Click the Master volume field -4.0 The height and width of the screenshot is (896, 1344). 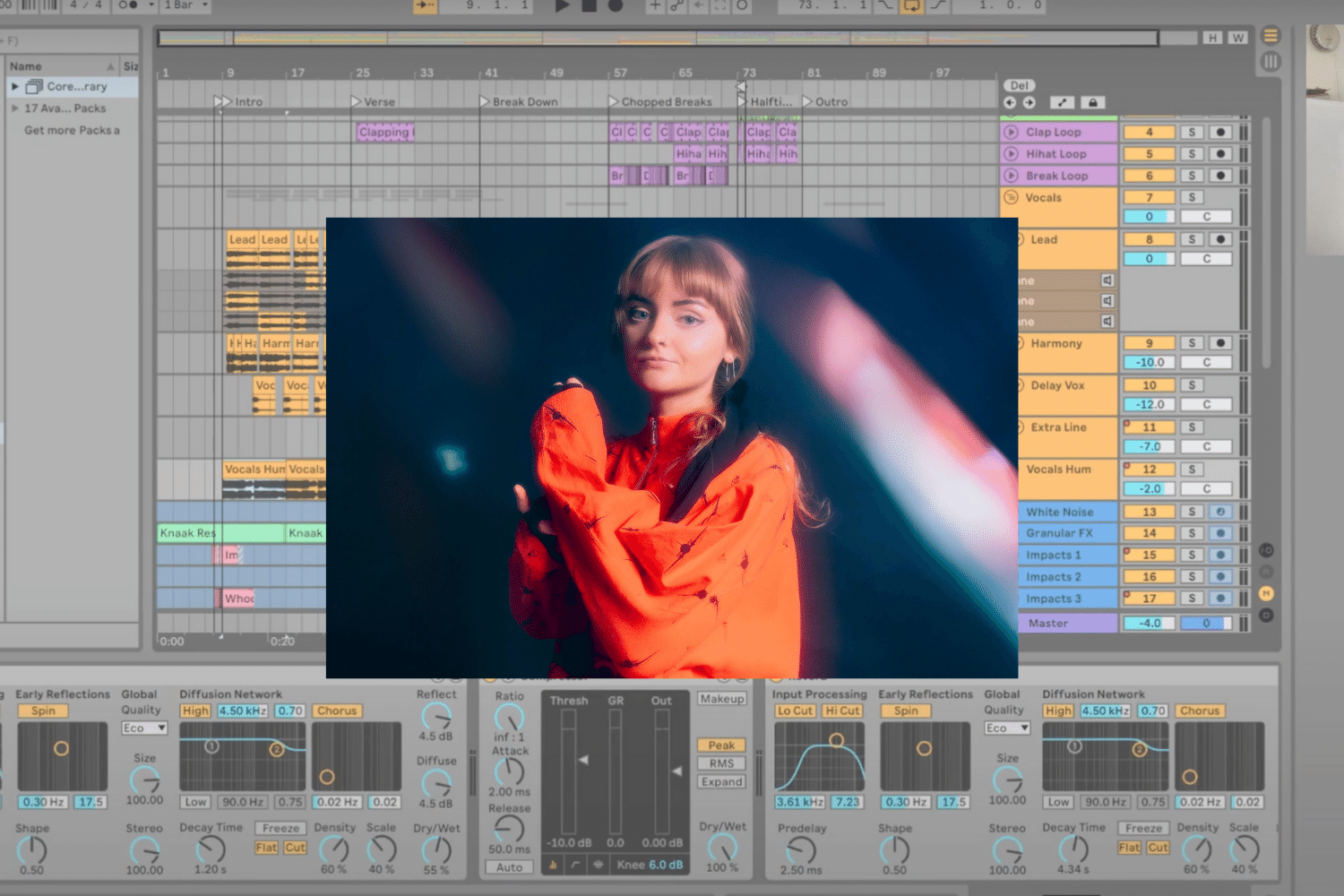click(x=1150, y=623)
